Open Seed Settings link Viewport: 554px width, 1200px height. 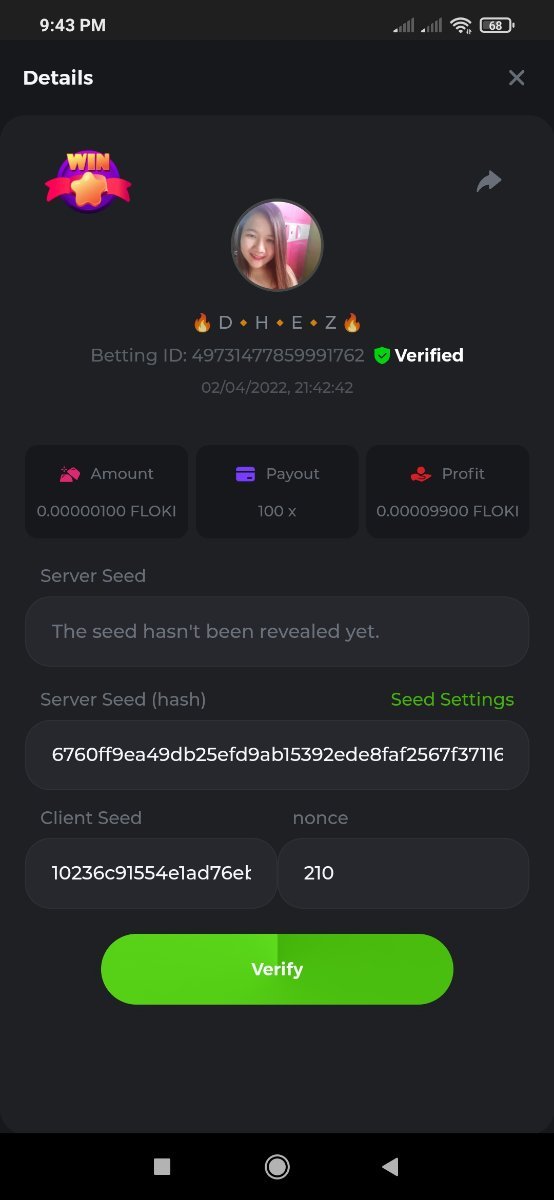(452, 699)
